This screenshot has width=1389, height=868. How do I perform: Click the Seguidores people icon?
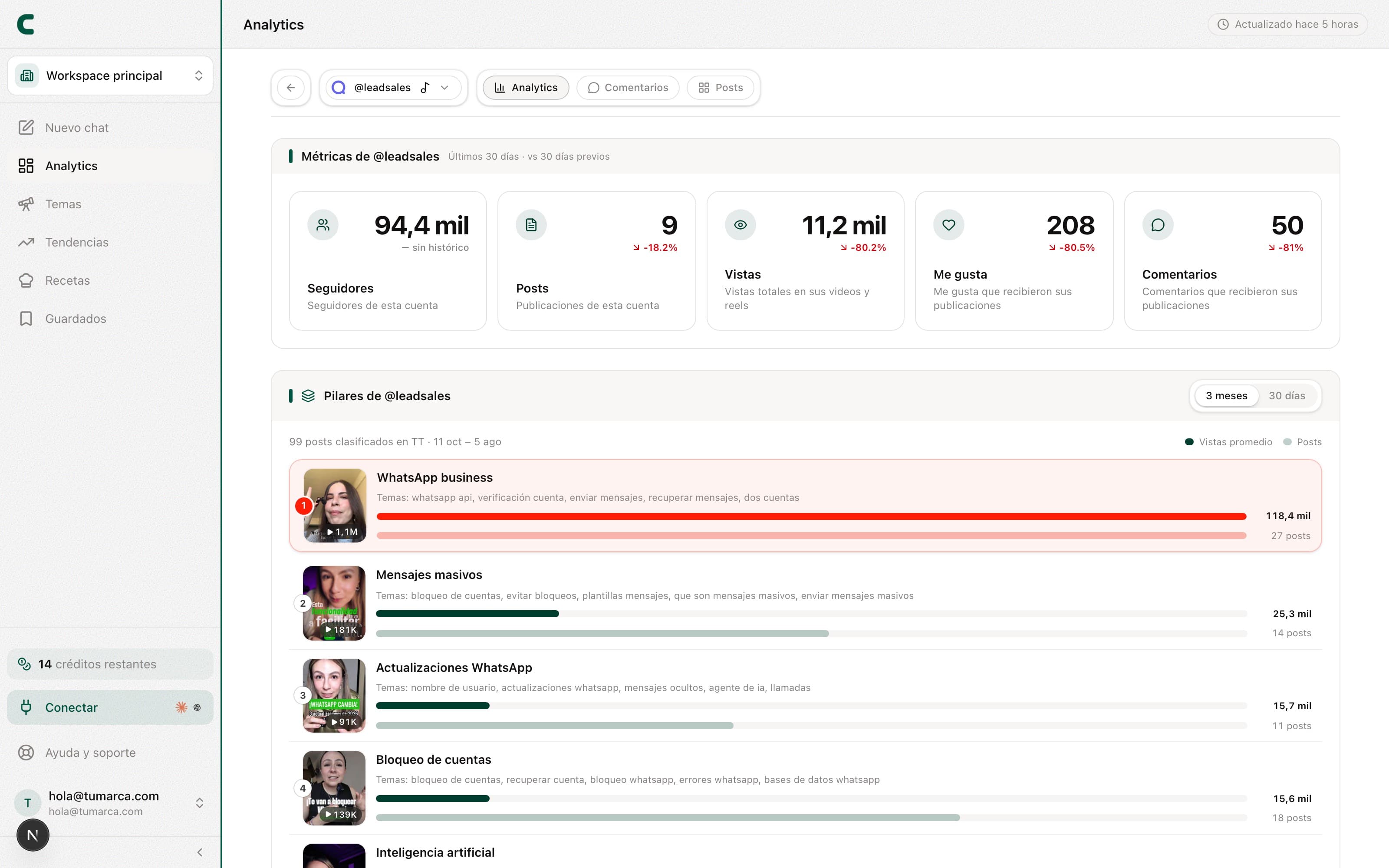[323, 225]
